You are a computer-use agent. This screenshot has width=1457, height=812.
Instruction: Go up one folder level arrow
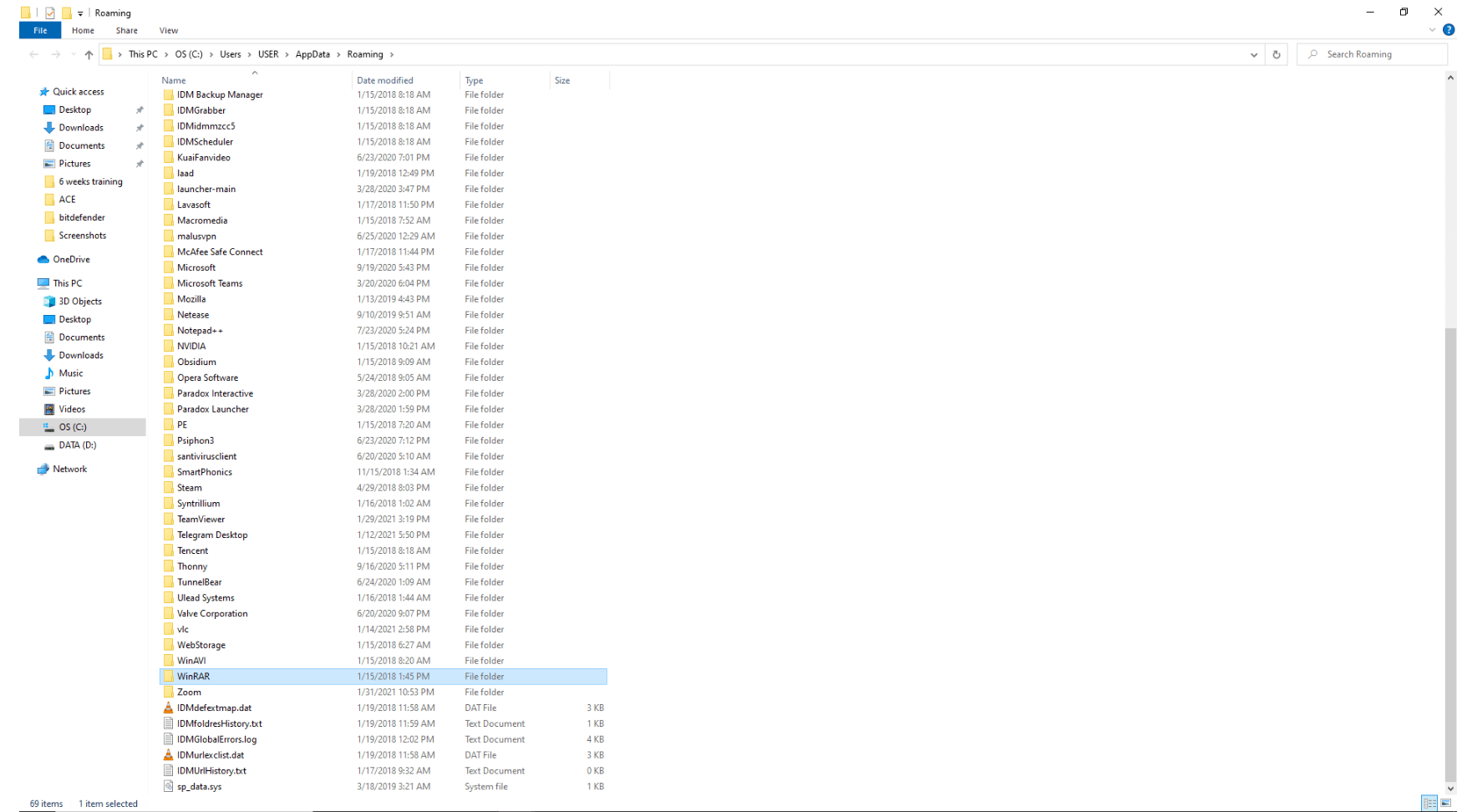pos(89,54)
